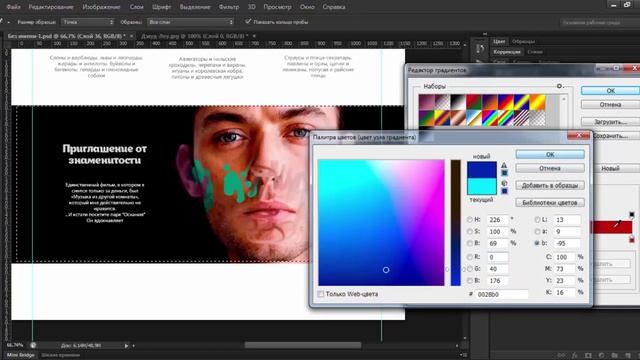Viewport: 640px width, 360px height.
Task: Click the red gradient preview bar
Action: pyautogui.click(x=611, y=227)
